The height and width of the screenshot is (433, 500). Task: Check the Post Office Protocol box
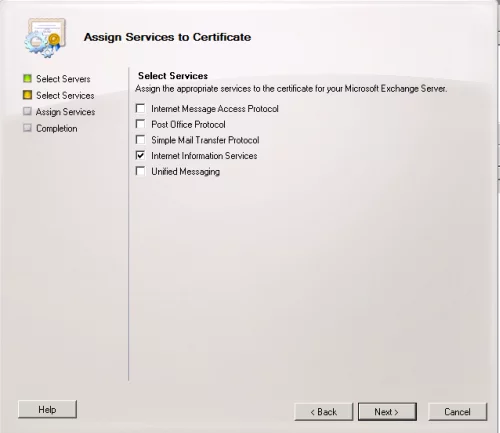click(x=140, y=124)
